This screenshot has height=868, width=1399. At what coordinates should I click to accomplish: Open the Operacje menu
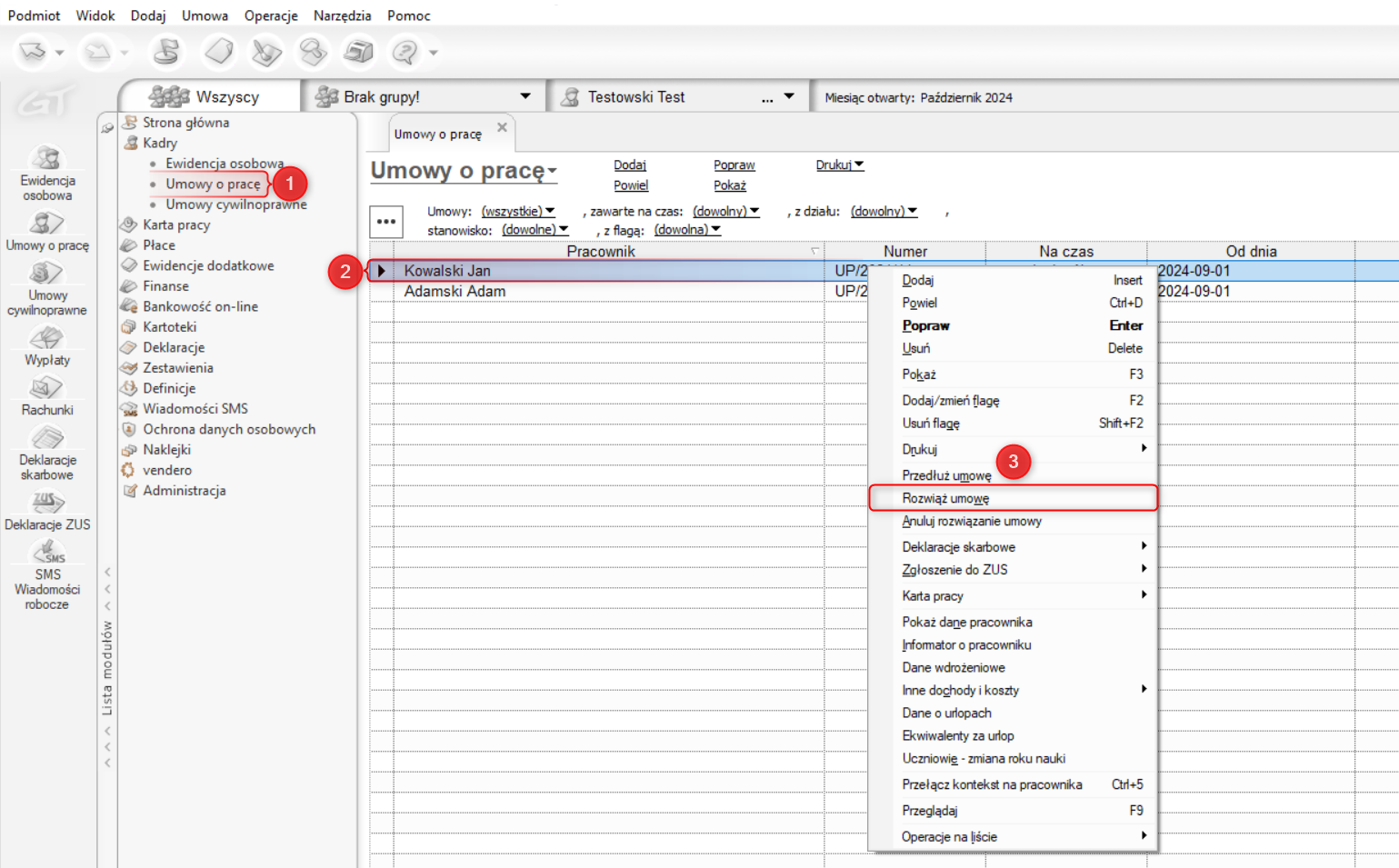click(x=271, y=15)
